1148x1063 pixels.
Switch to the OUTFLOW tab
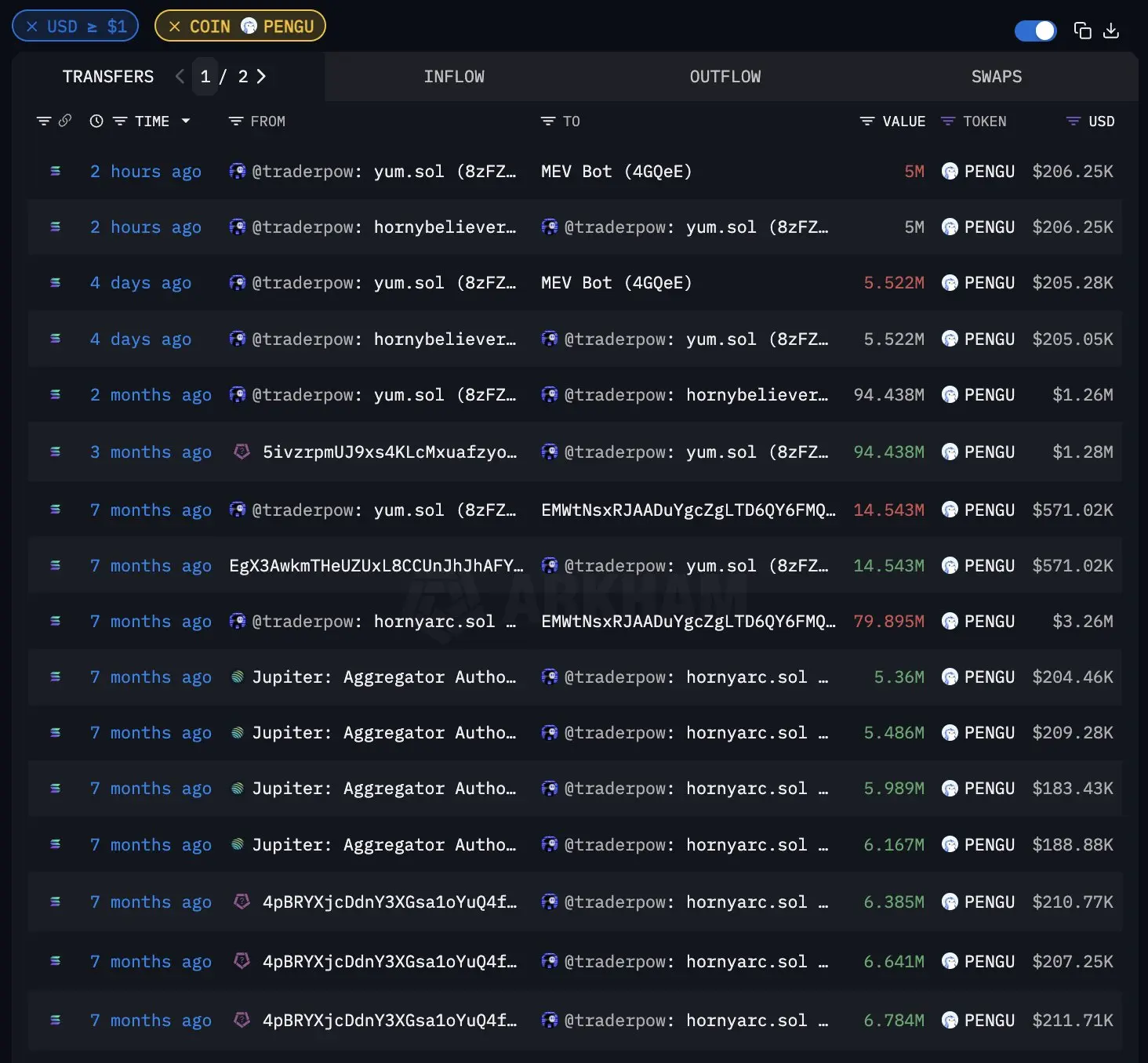[725, 77]
